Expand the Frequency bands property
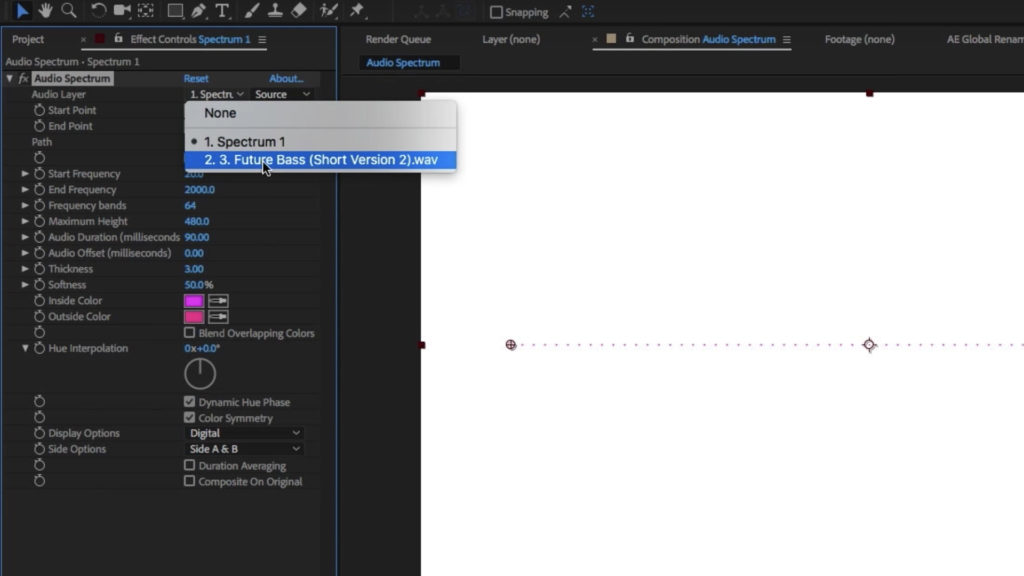Screen dimensions: 1024x576 [25, 205]
